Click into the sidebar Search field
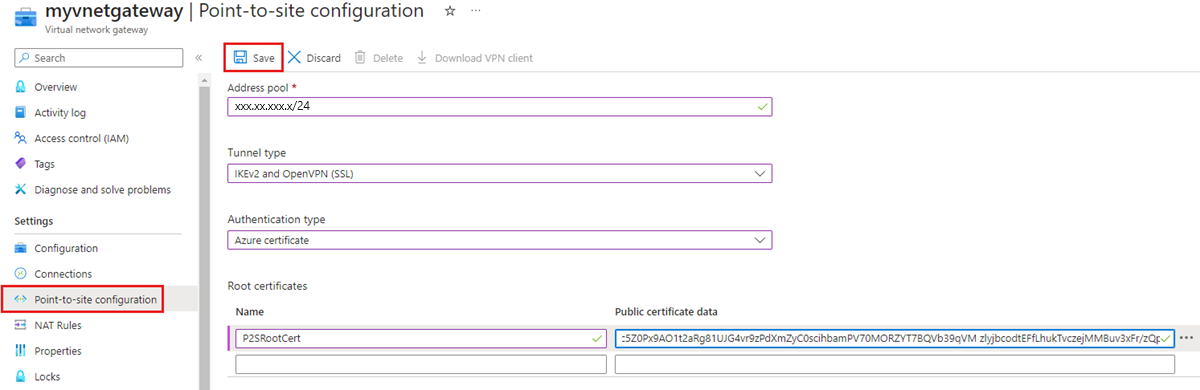The width and height of the screenshot is (1200, 390). click(98, 58)
